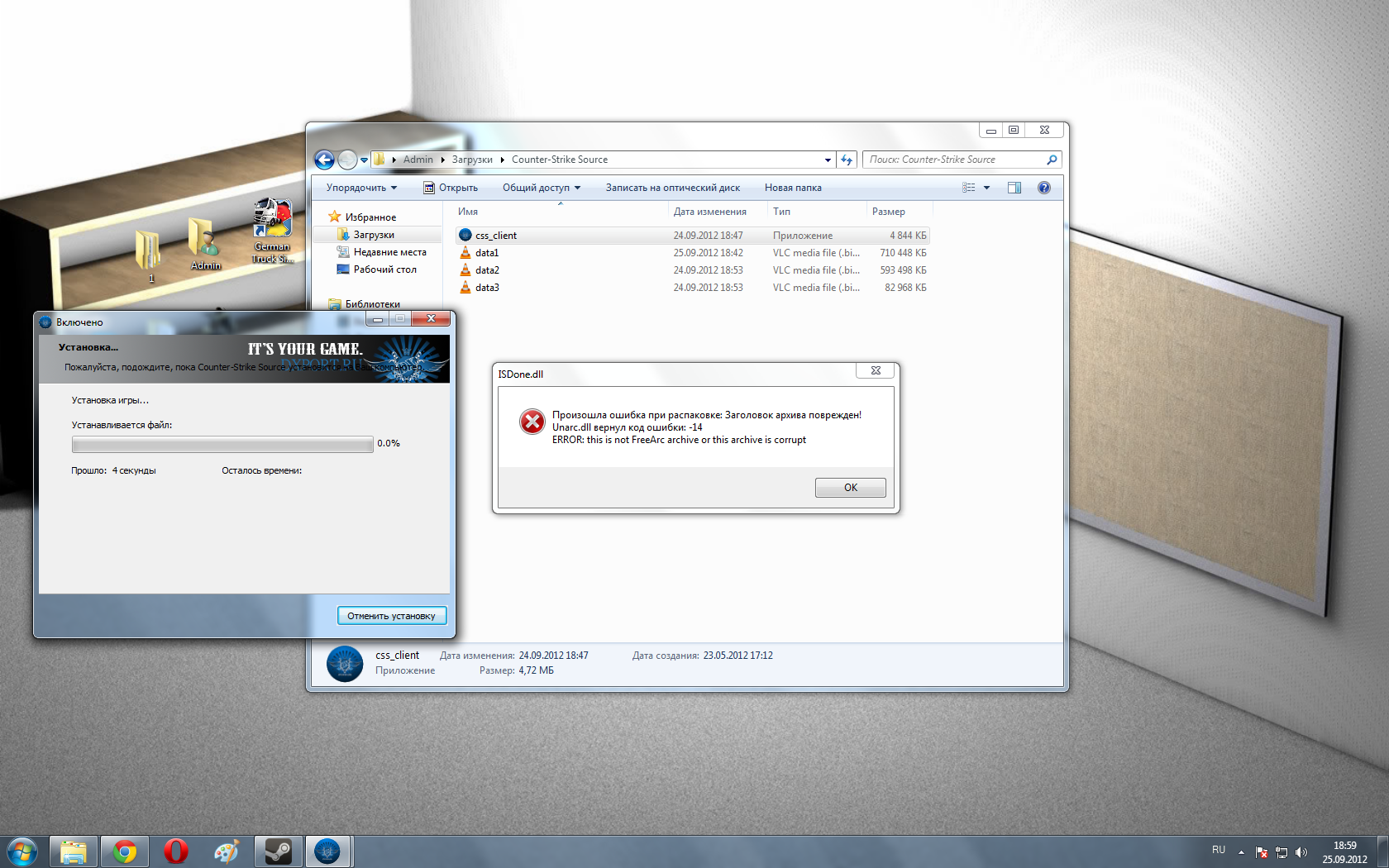Select the data2 file name
The image size is (1389, 868).
coord(487,270)
